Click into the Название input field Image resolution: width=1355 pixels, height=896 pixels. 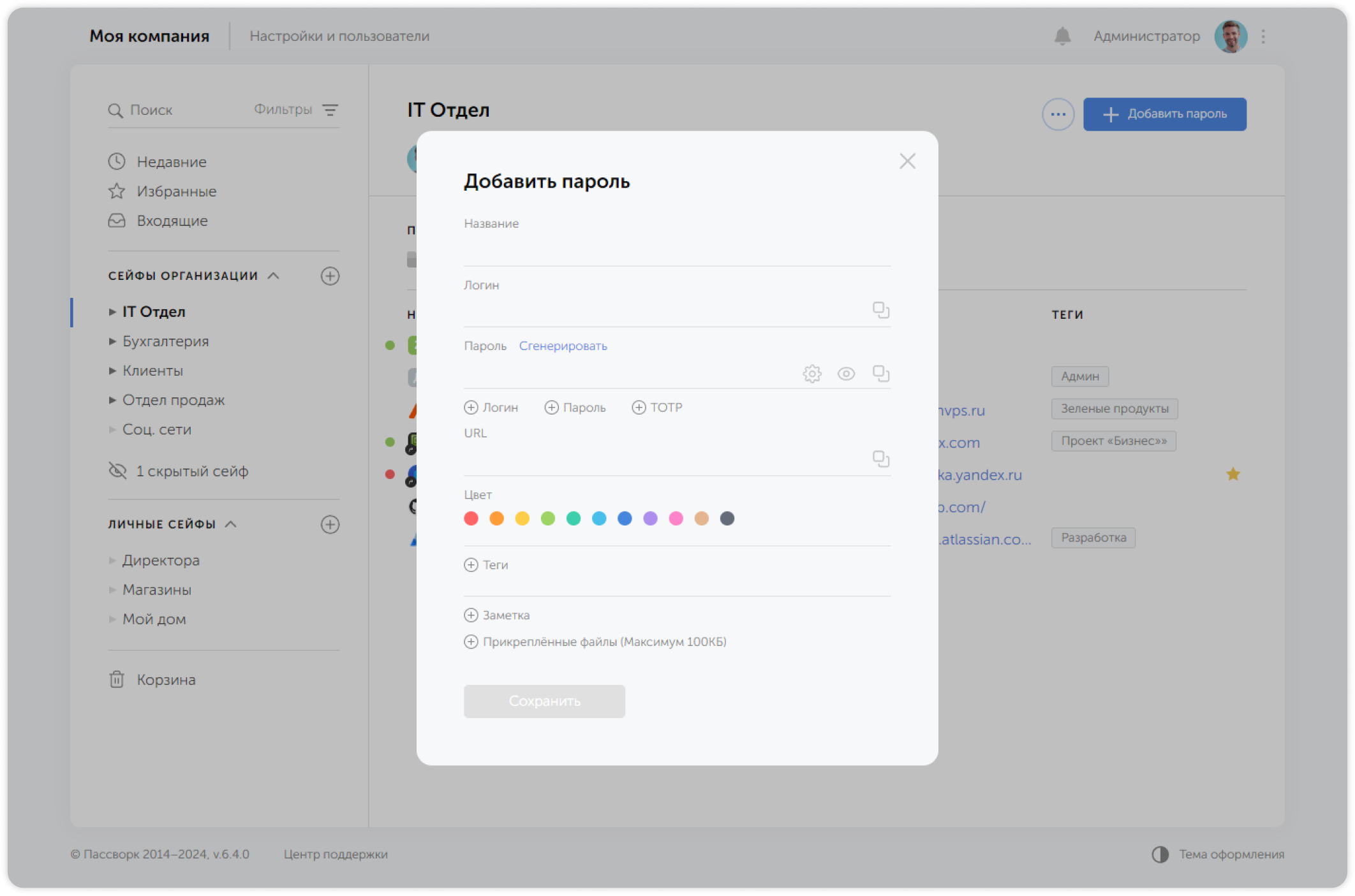point(676,250)
